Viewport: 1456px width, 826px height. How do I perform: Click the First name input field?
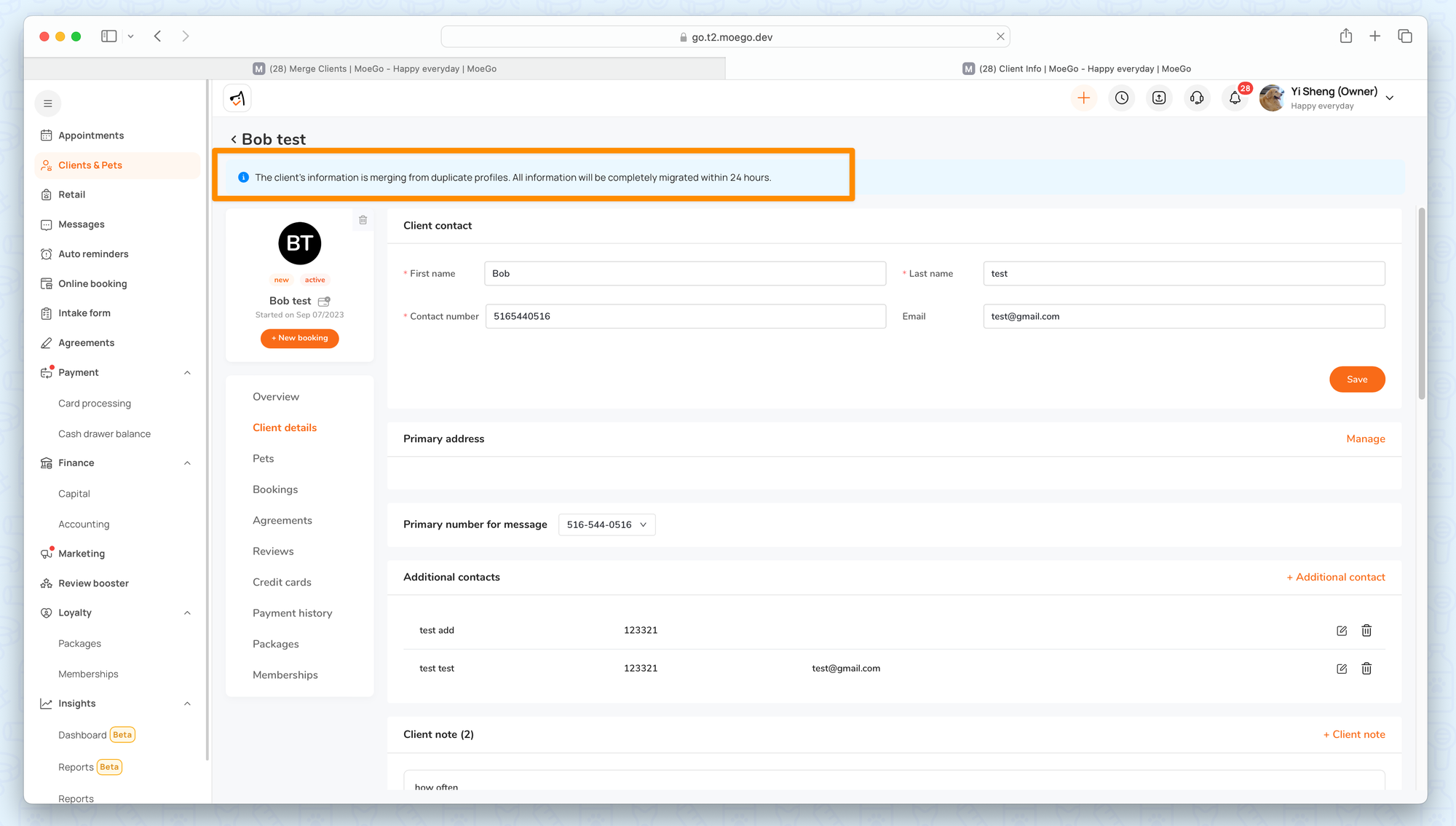(684, 274)
